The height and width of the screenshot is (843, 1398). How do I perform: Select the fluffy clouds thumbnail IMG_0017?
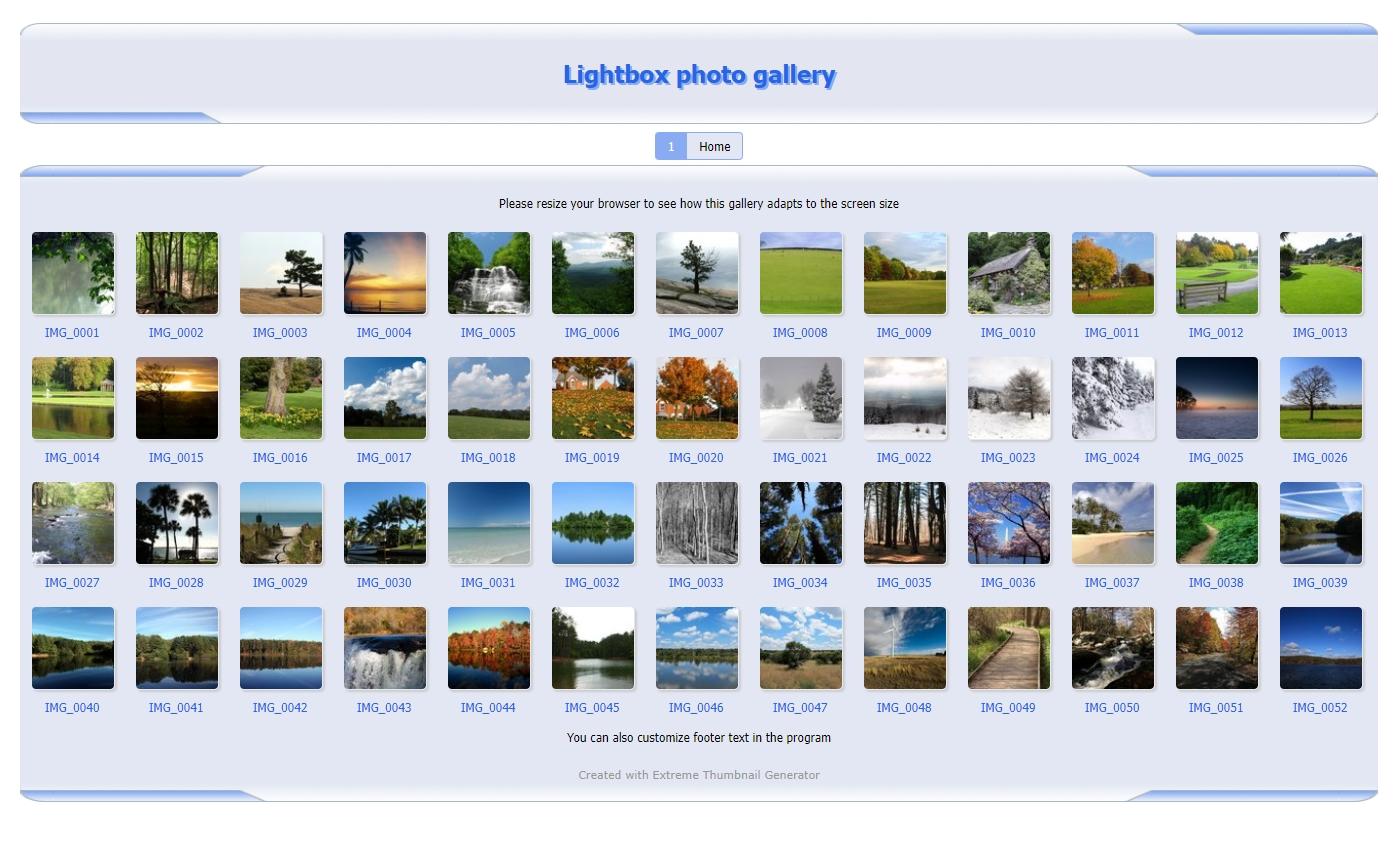tap(385, 398)
